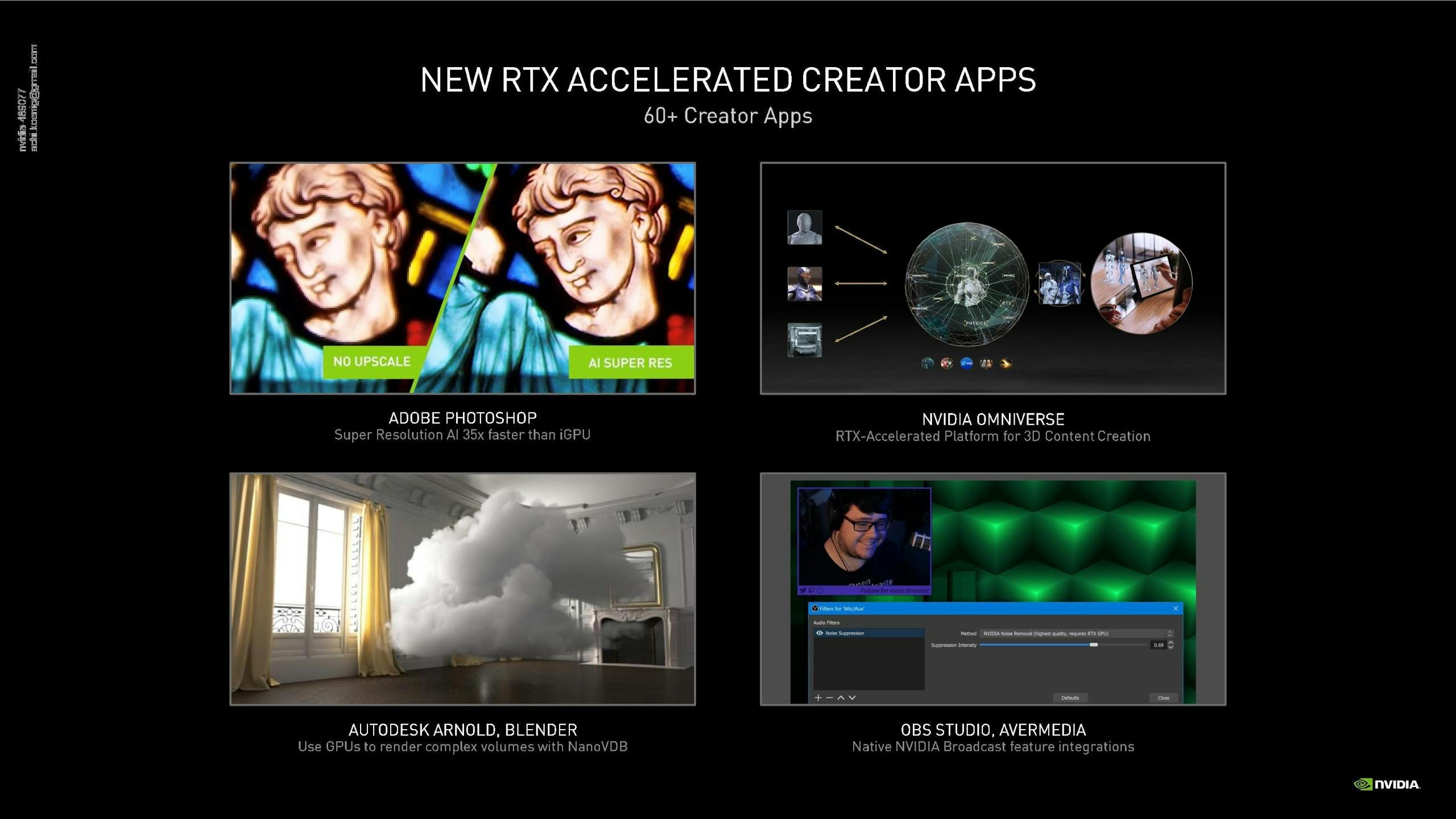Toggle visibility eye of Noise Suppression filter
Screen dimensions: 1456x819
(x=820, y=633)
